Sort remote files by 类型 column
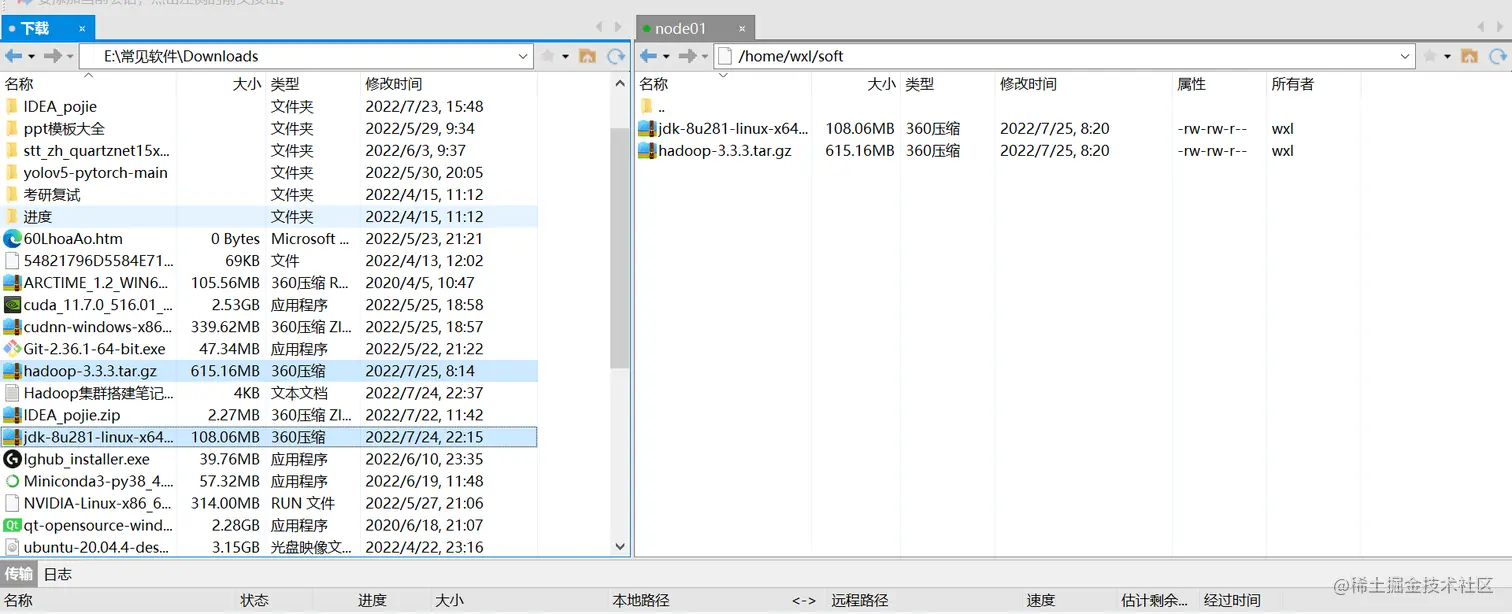This screenshot has width=1512, height=614. pos(947,84)
